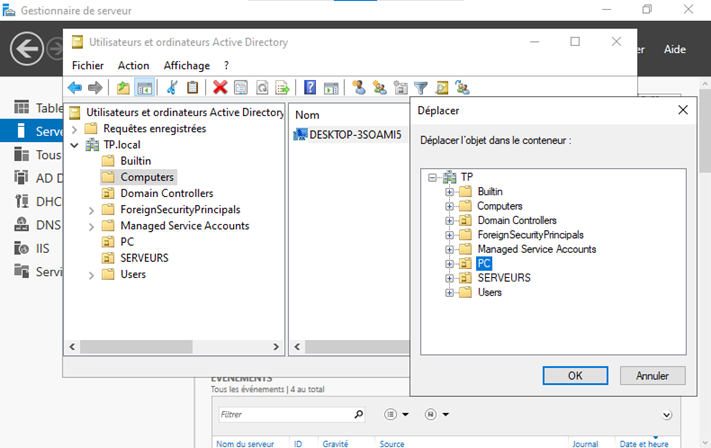Click OK in the Déplacer dialog
The image size is (711, 448).
[x=575, y=375]
